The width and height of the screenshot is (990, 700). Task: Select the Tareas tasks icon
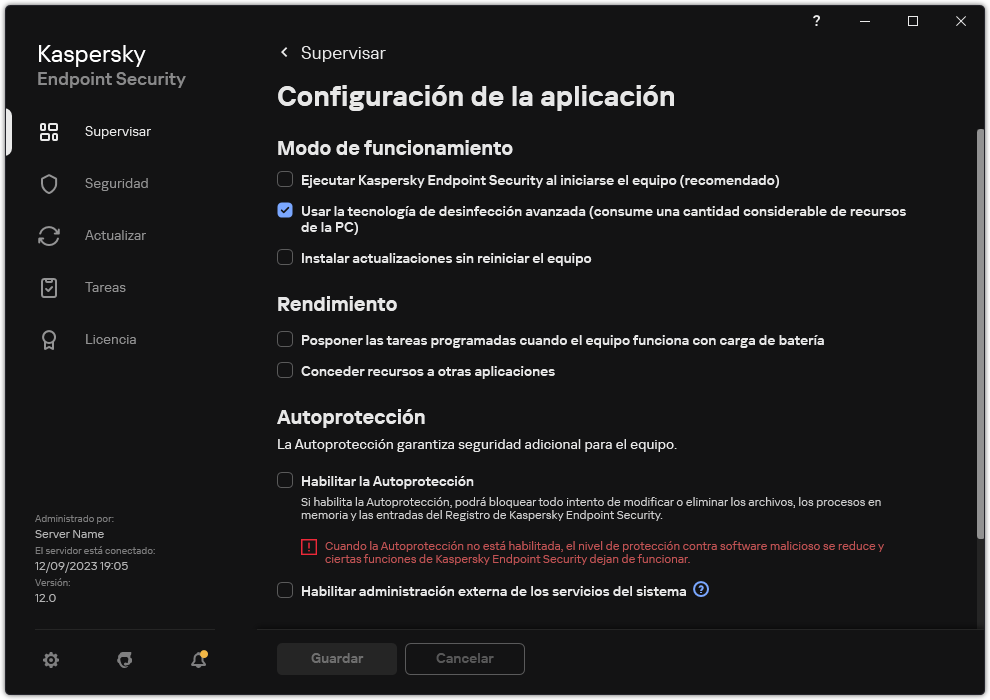(49, 287)
